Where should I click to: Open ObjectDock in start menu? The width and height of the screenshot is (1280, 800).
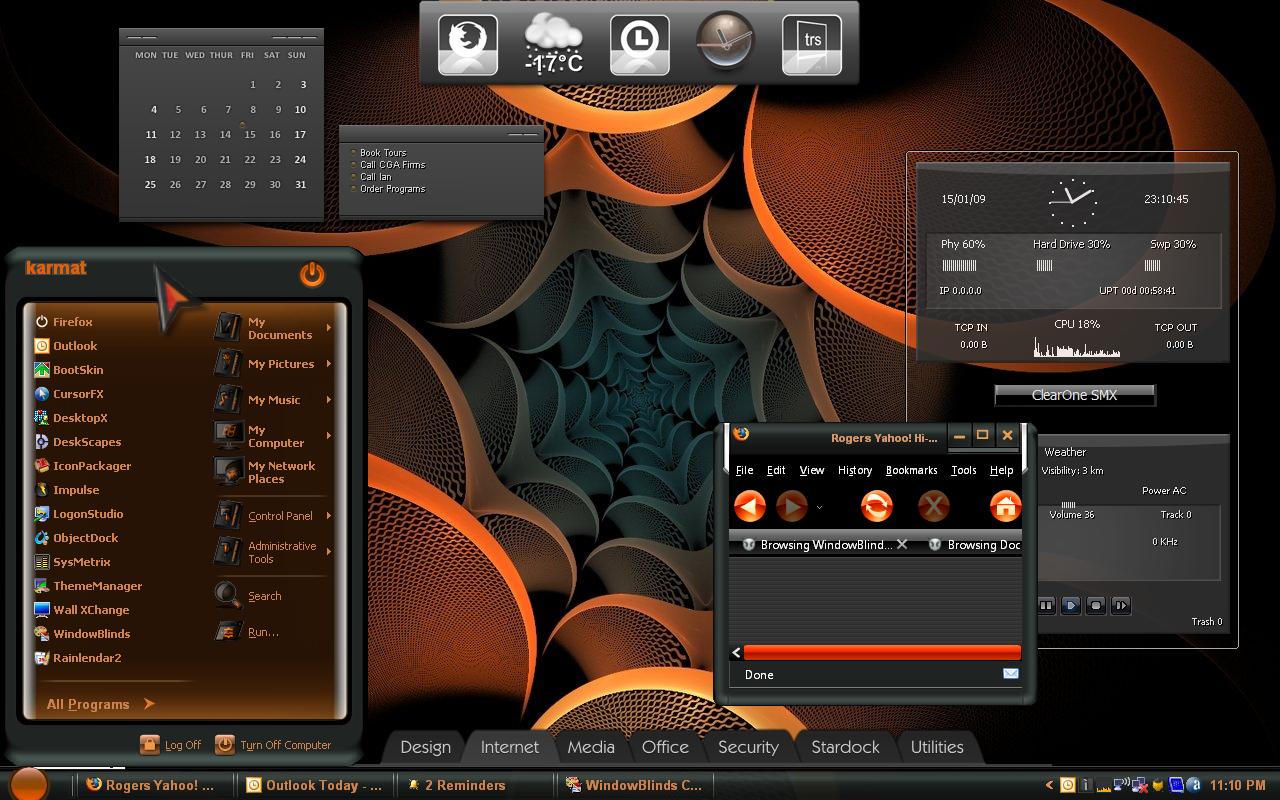click(77, 538)
